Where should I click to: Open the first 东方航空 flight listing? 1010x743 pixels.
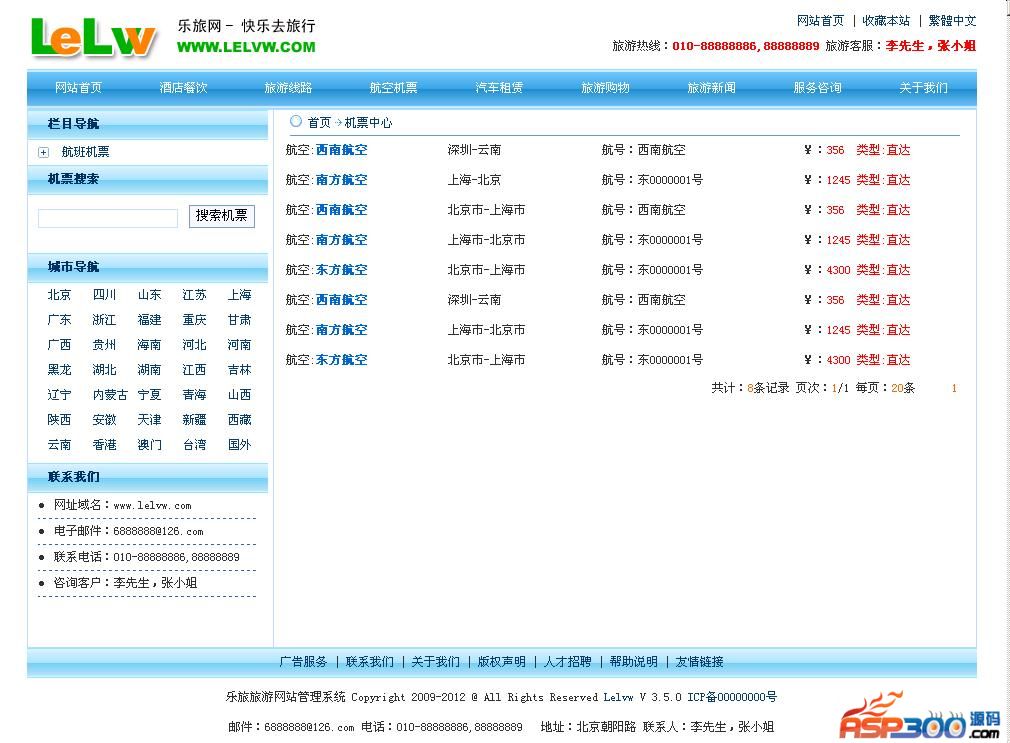(x=341, y=270)
